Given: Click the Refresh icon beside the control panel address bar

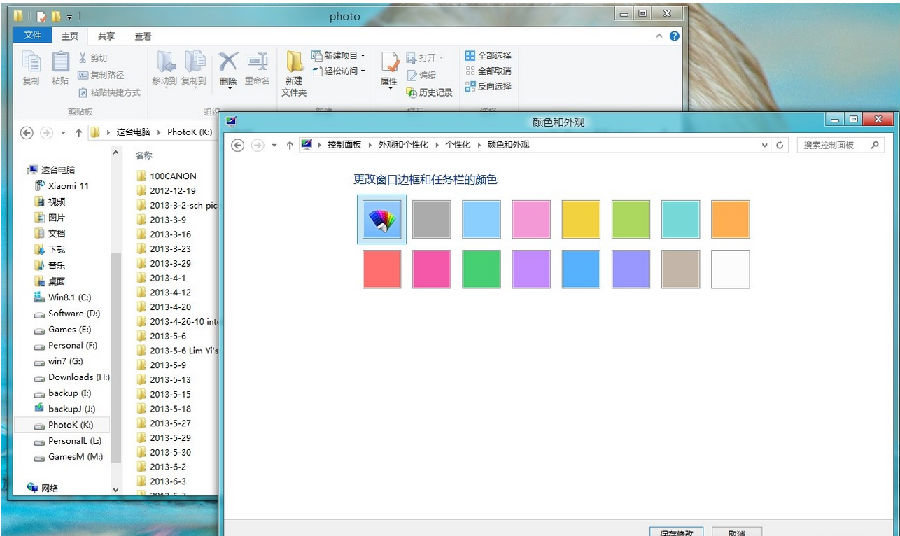Looking at the screenshot, I should (779, 145).
